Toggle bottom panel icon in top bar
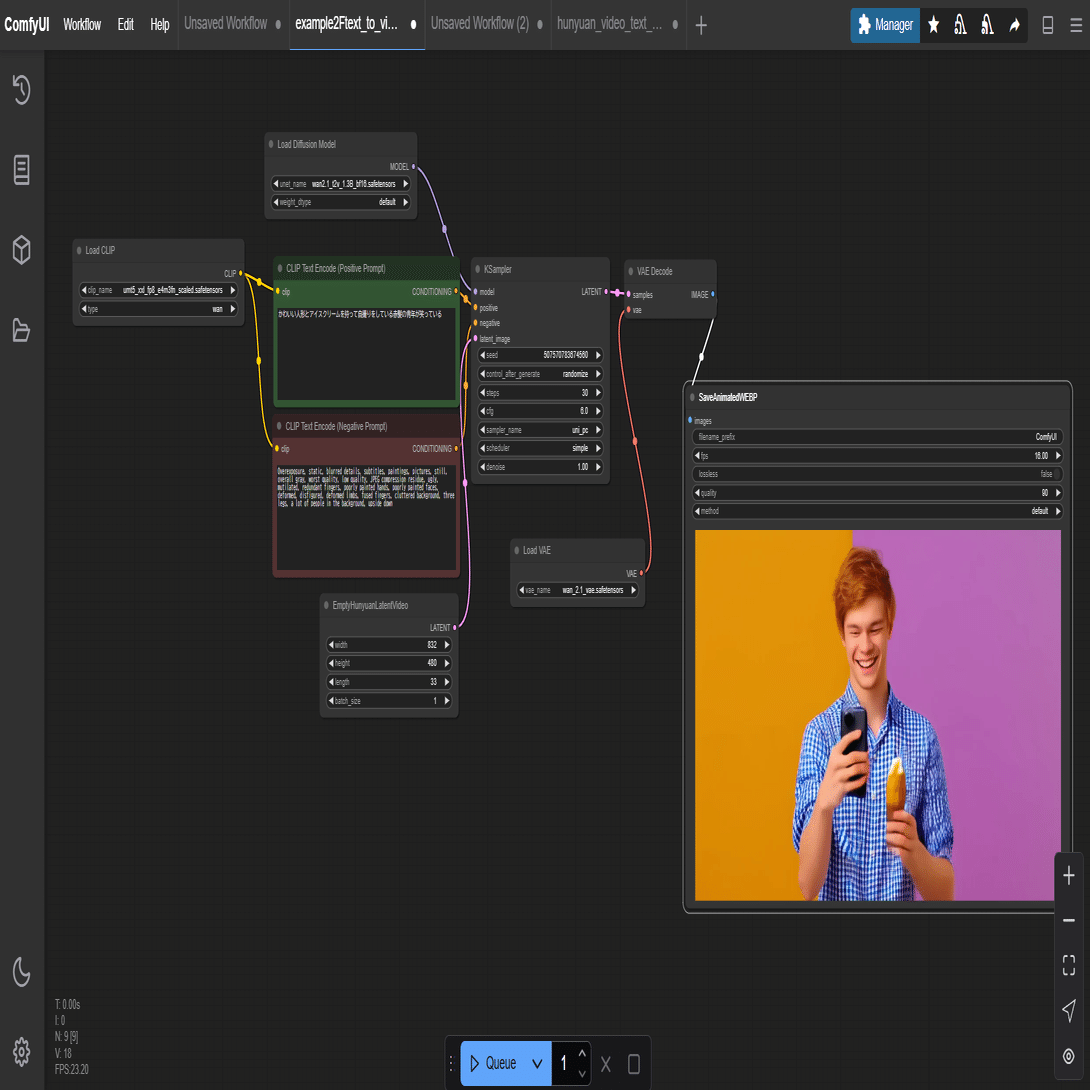The width and height of the screenshot is (1090, 1090). [x=1048, y=26]
